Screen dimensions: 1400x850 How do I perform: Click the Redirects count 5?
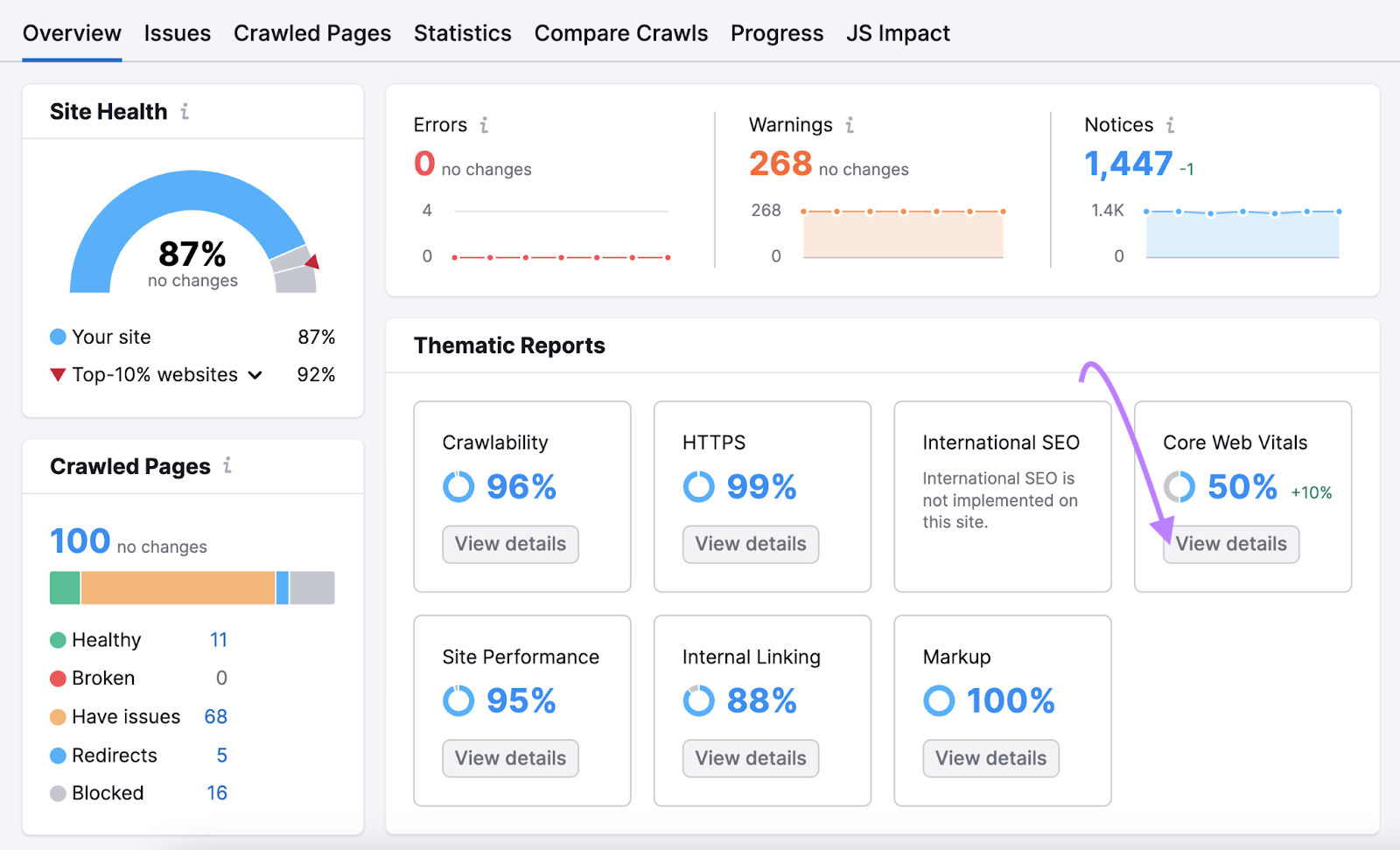tap(221, 755)
